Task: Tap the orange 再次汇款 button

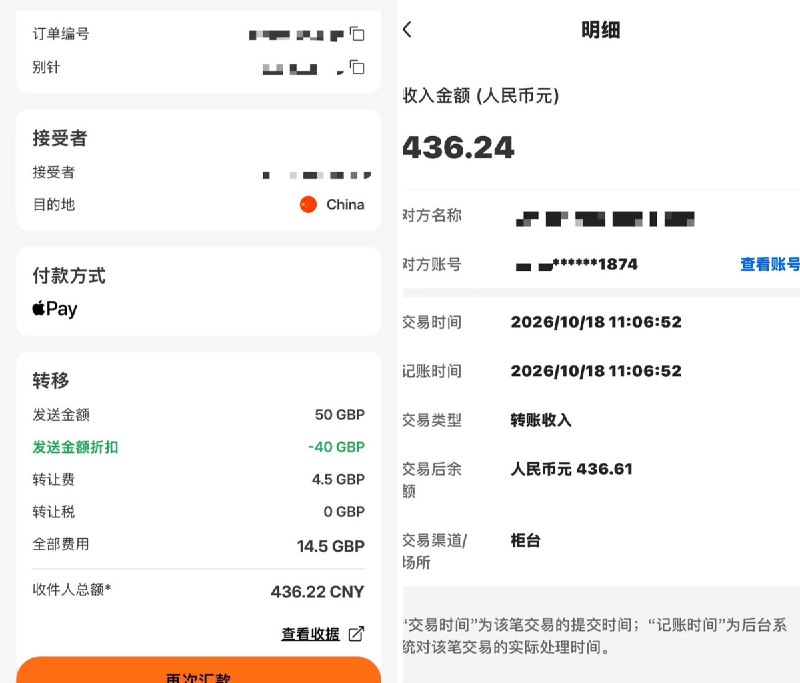Action: pos(198,670)
